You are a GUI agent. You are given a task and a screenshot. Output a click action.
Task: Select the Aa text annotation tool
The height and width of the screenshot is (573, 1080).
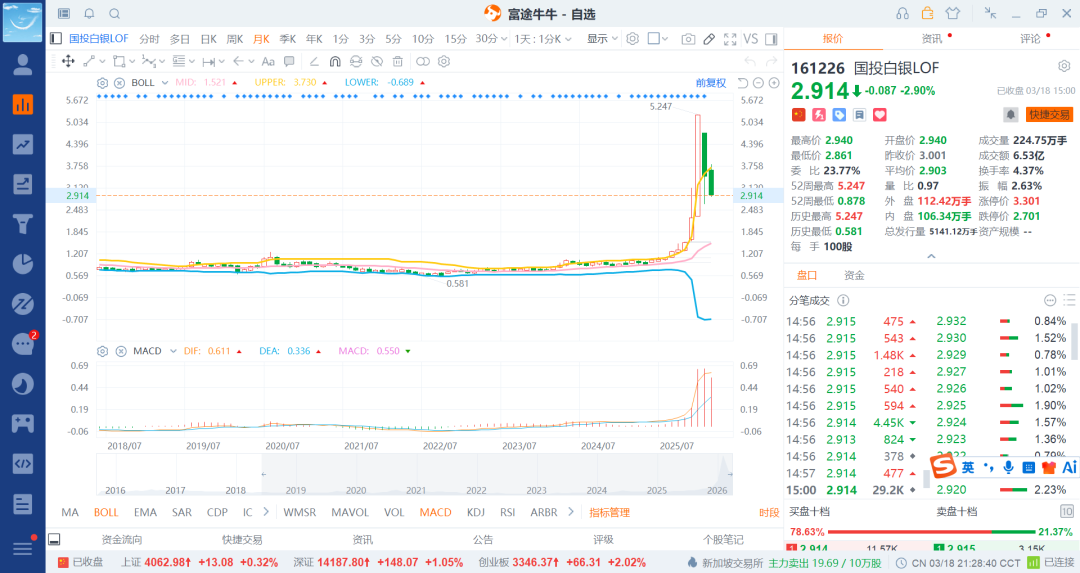tap(268, 61)
